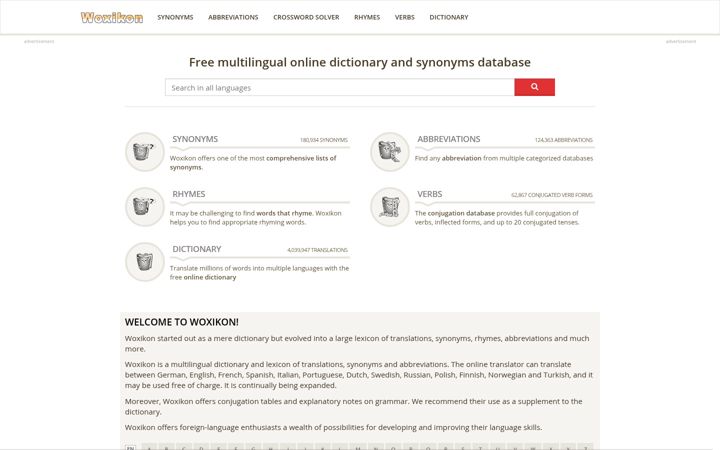Image resolution: width=720 pixels, height=450 pixels.
Task: Open the Verbs menu item
Action: [405, 17]
